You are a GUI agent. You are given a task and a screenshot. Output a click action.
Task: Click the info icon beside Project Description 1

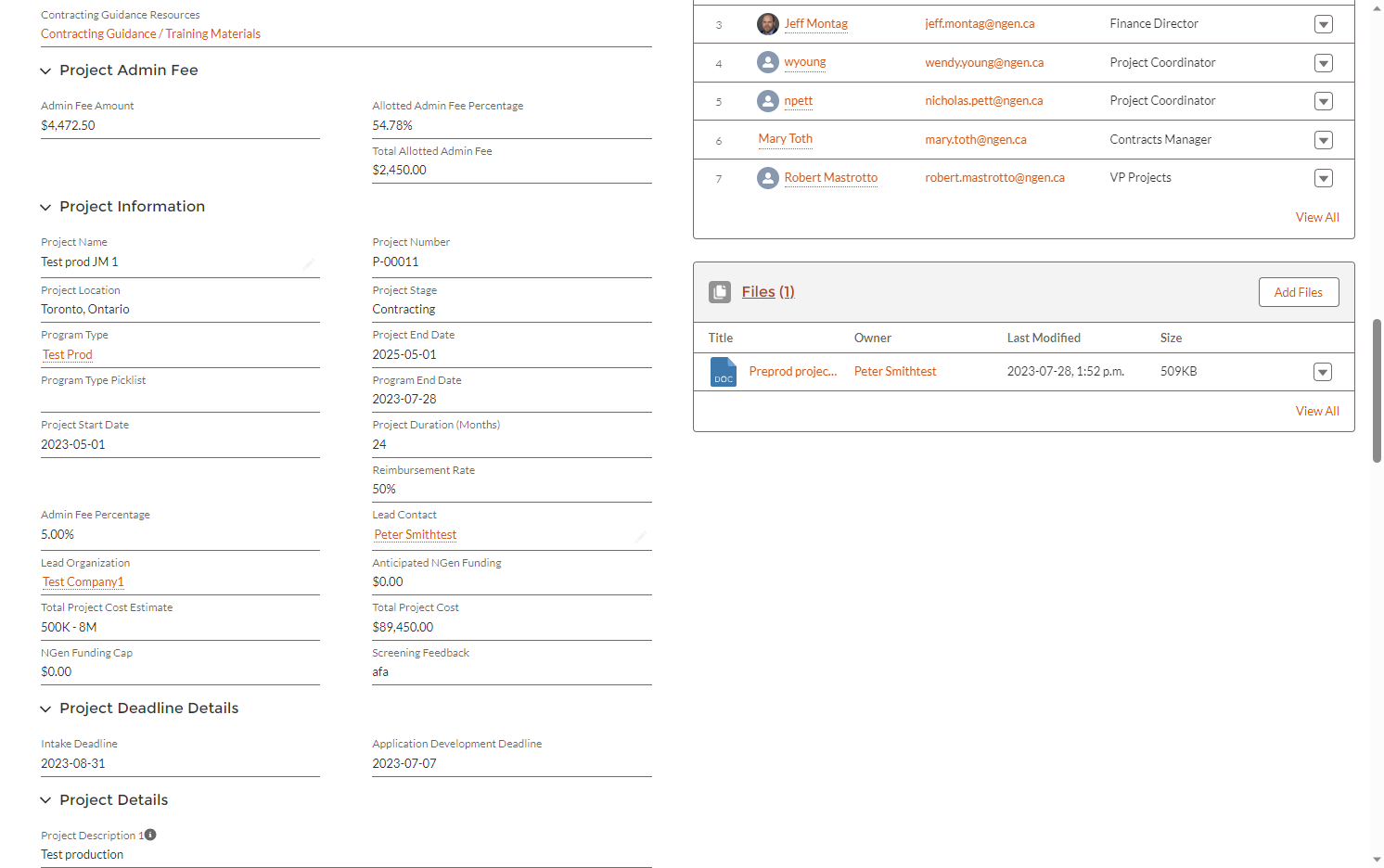point(150,835)
